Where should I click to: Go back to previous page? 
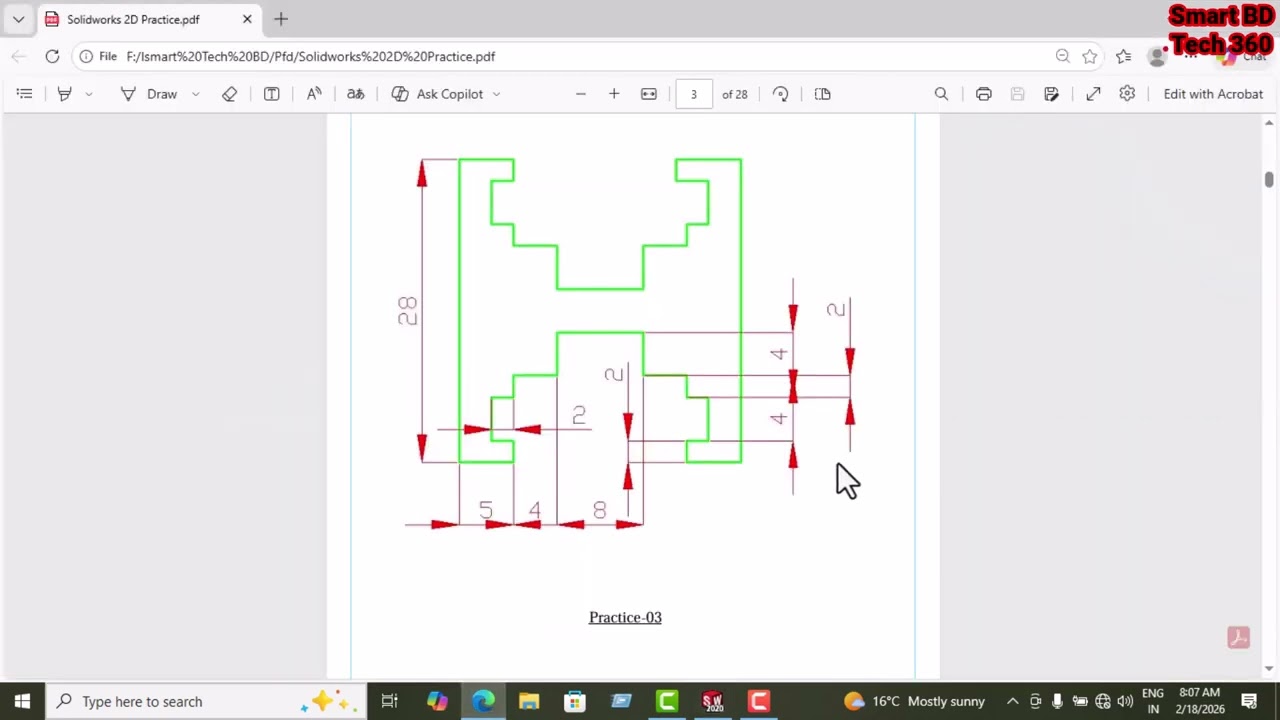point(19,56)
